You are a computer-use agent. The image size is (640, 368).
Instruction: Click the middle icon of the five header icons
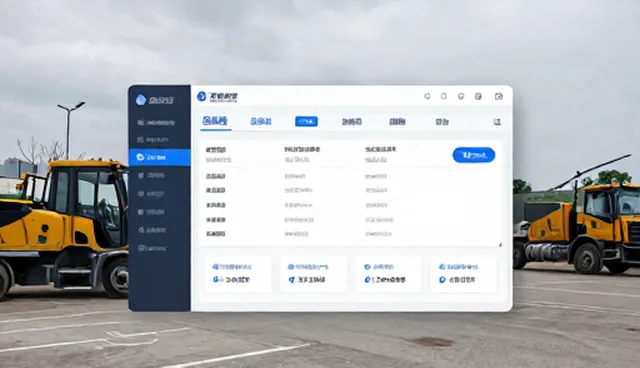coord(461,96)
